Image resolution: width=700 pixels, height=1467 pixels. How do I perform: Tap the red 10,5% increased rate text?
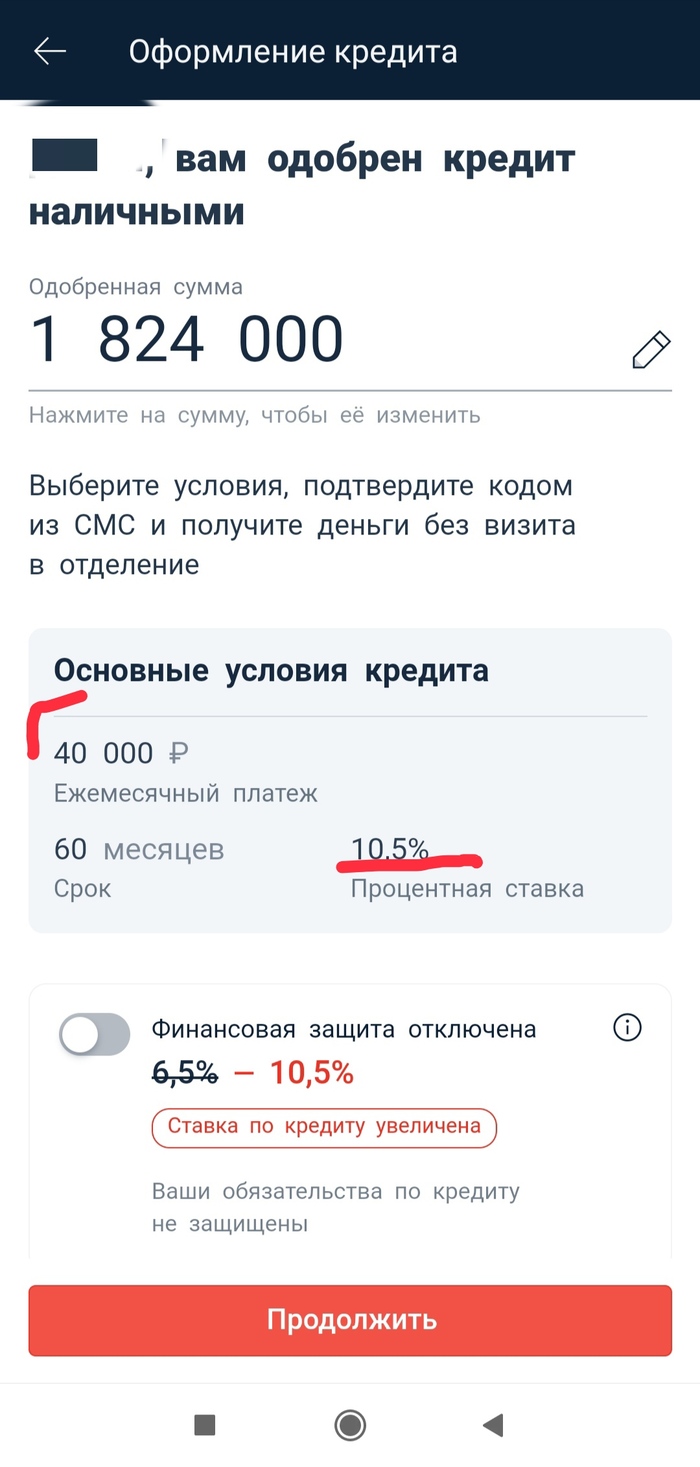(x=311, y=1073)
